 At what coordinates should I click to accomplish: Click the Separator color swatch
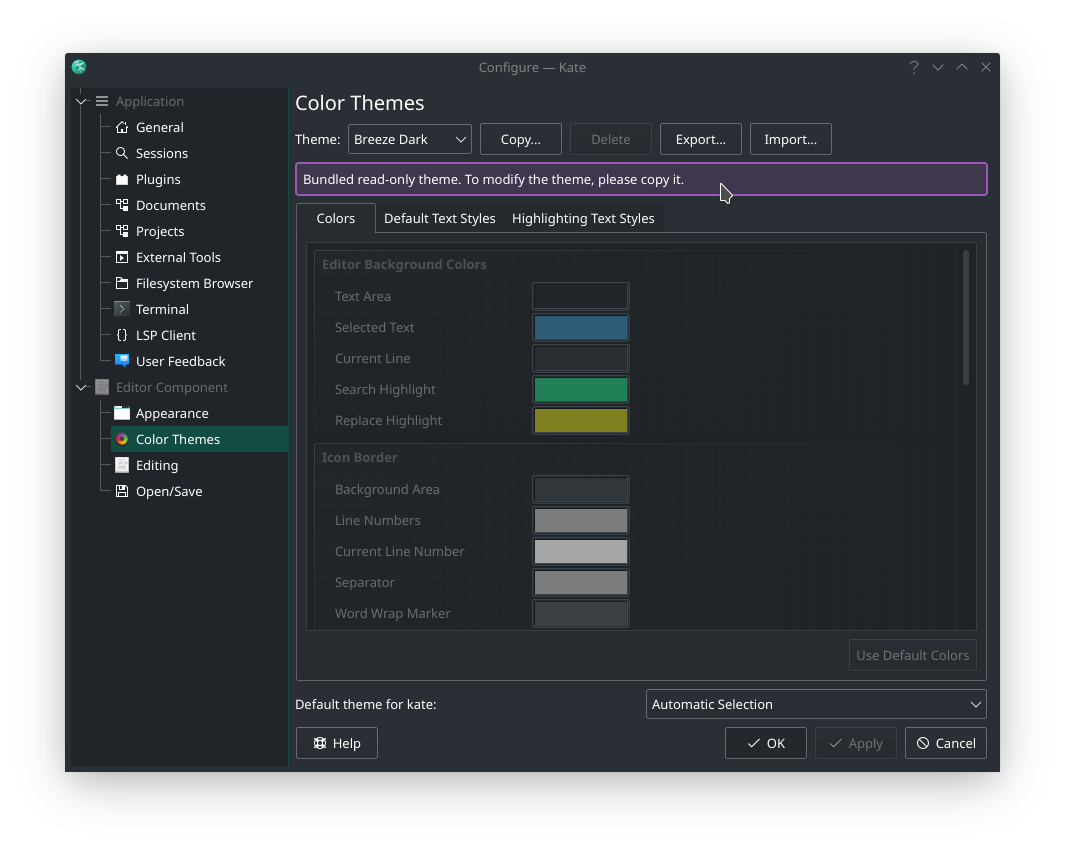coord(581,582)
